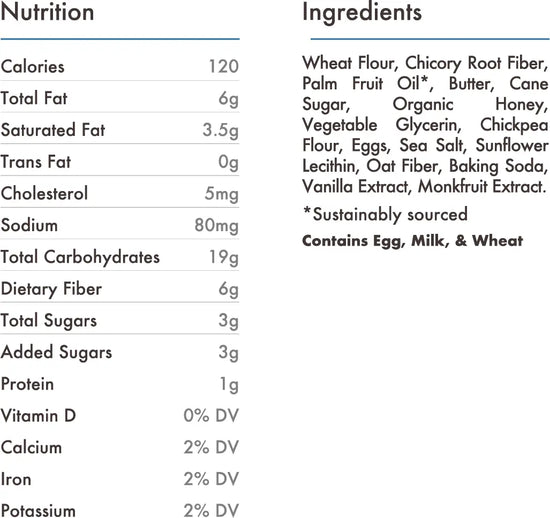This screenshot has width=550, height=518.
Task: Select the Vitamin D label
Action: point(38,416)
